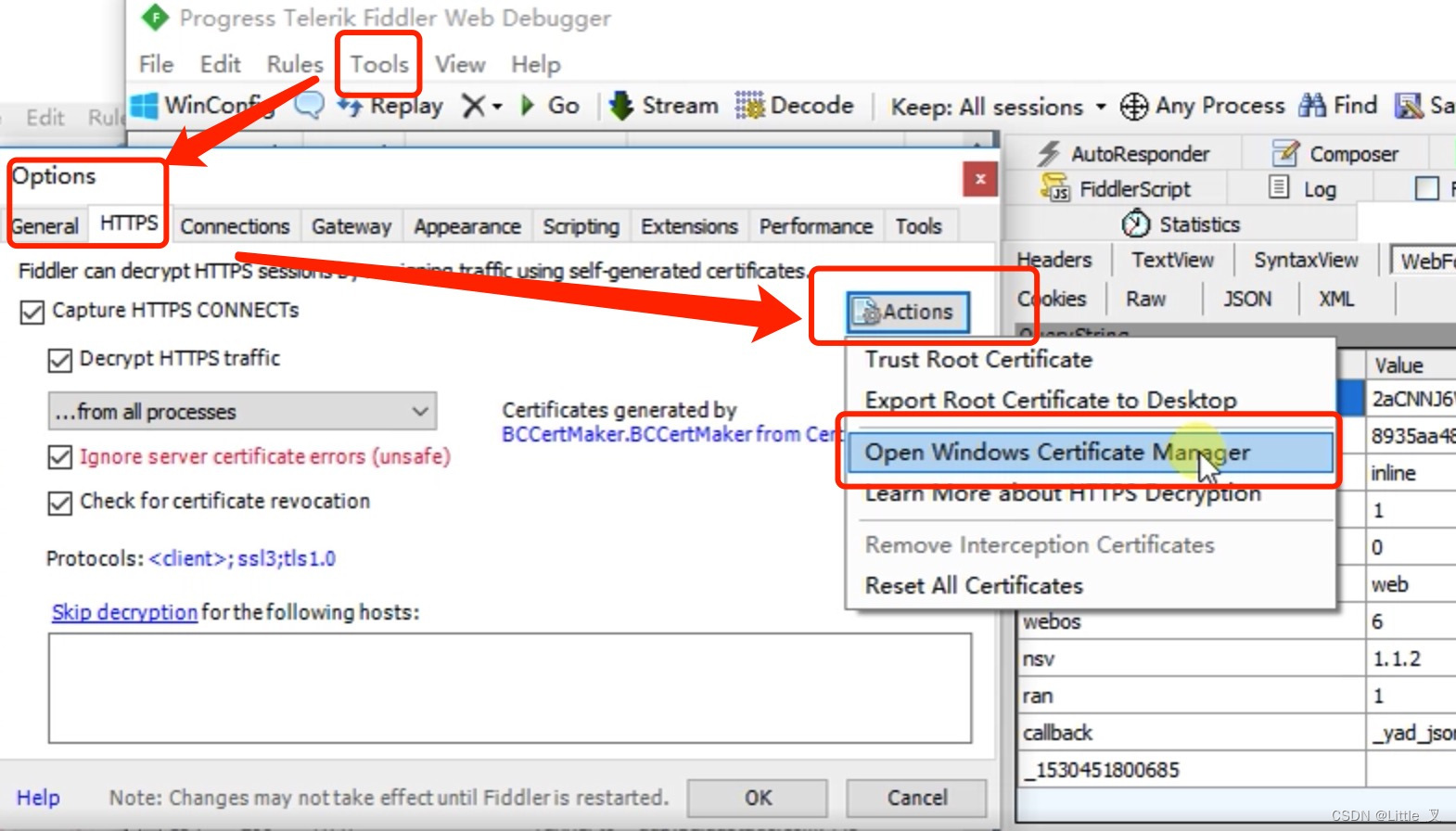Click the OK button
The image size is (1456, 831).
pyautogui.click(x=758, y=798)
